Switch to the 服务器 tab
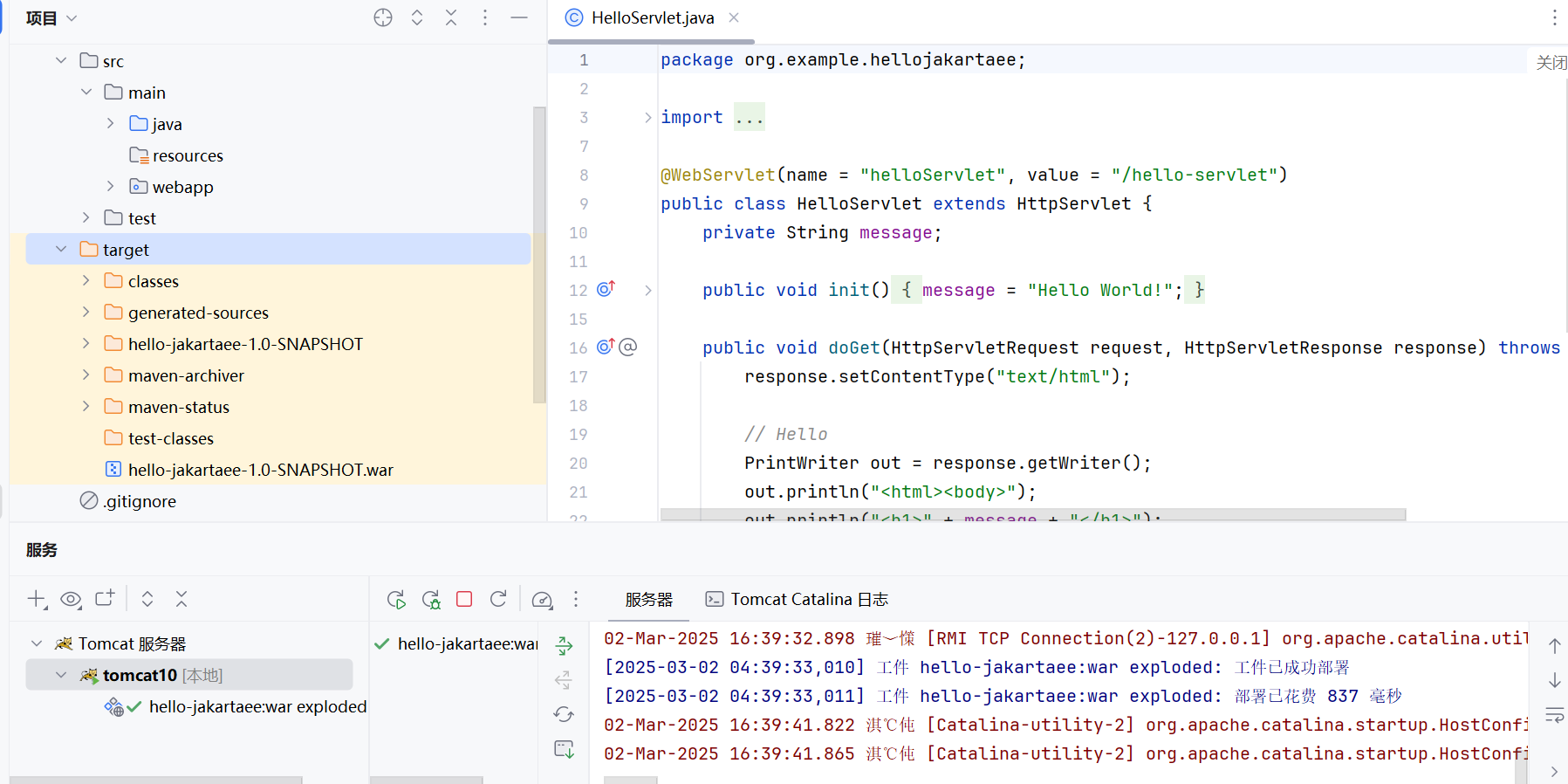The height and width of the screenshot is (784, 1568). pyautogui.click(x=649, y=600)
